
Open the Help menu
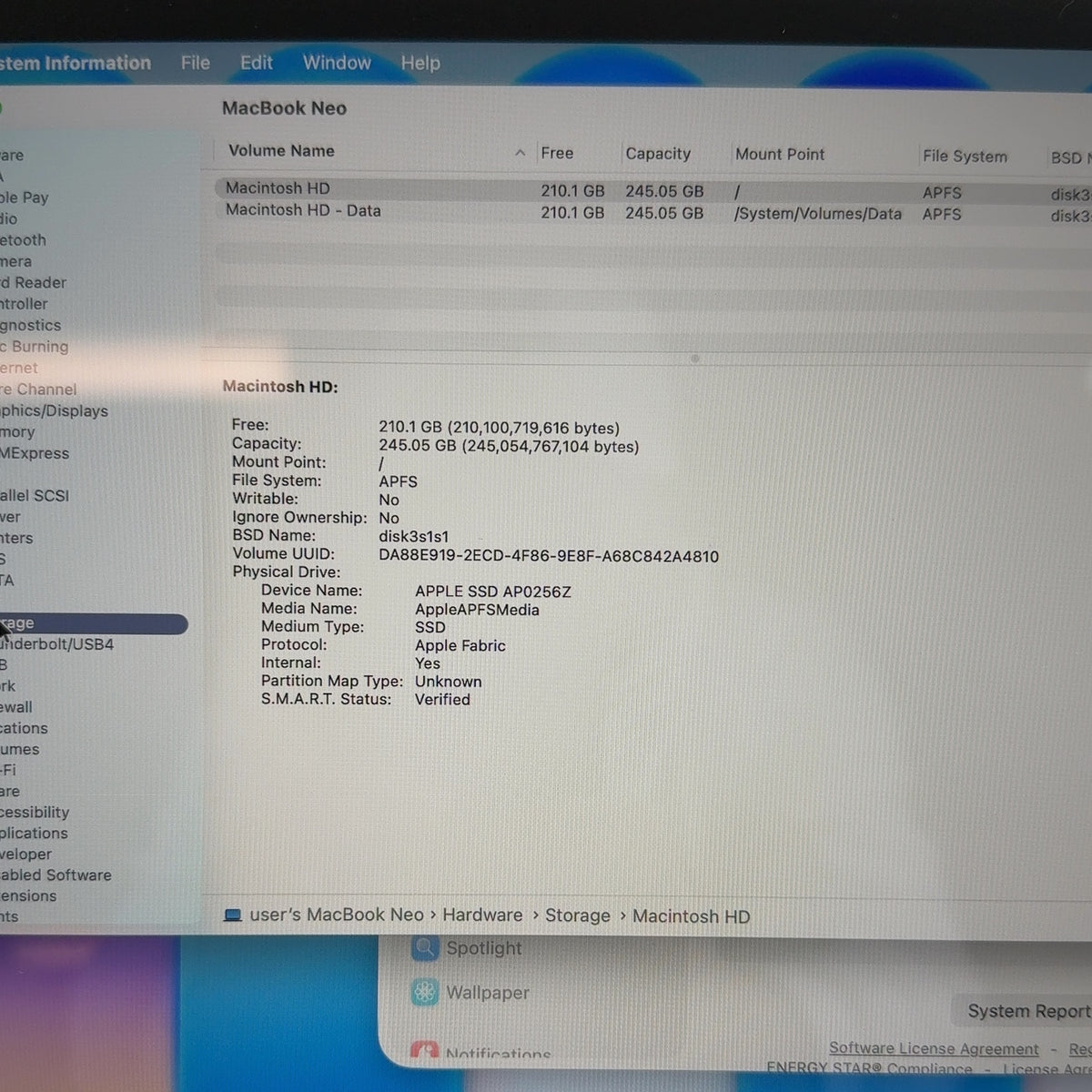point(420,63)
